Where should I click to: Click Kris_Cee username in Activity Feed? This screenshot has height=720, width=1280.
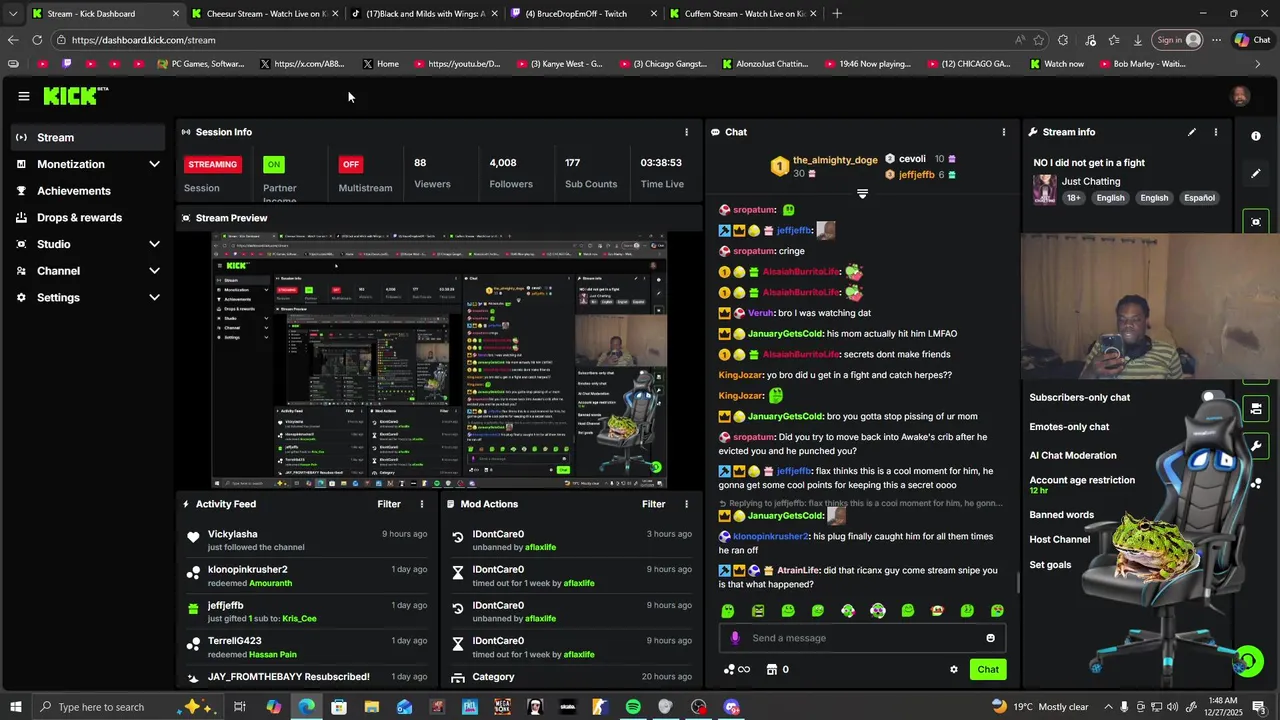[299, 619]
